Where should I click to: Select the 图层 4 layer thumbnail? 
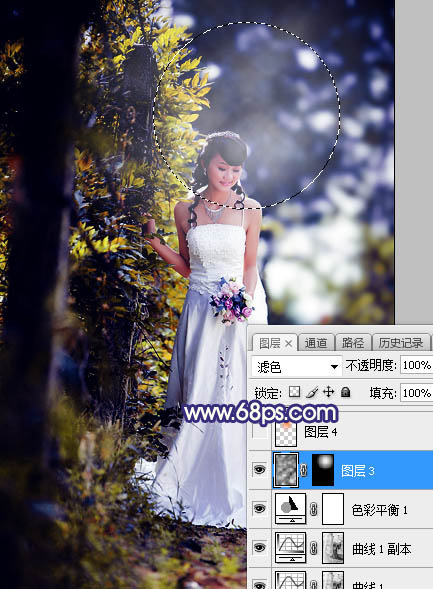pyautogui.click(x=286, y=432)
